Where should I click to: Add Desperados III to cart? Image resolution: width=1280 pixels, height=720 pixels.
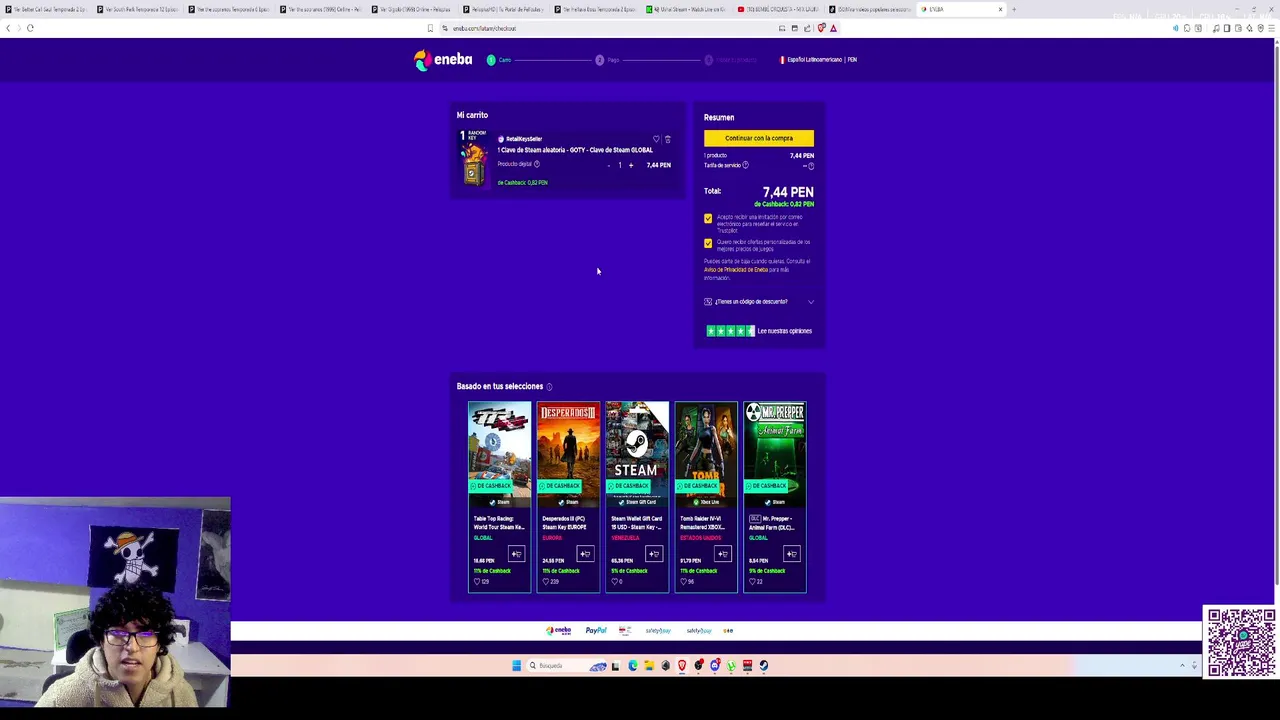pyautogui.click(x=585, y=554)
